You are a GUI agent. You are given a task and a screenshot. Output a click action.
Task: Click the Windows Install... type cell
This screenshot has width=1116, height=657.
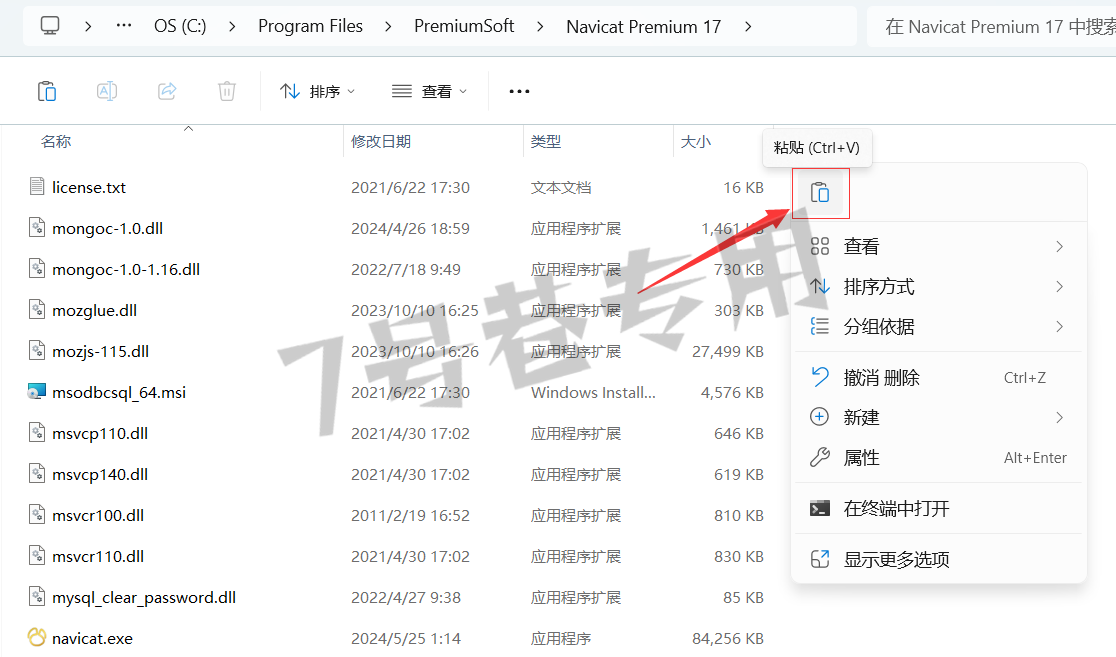pyautogui.click(x=594, y=392)
